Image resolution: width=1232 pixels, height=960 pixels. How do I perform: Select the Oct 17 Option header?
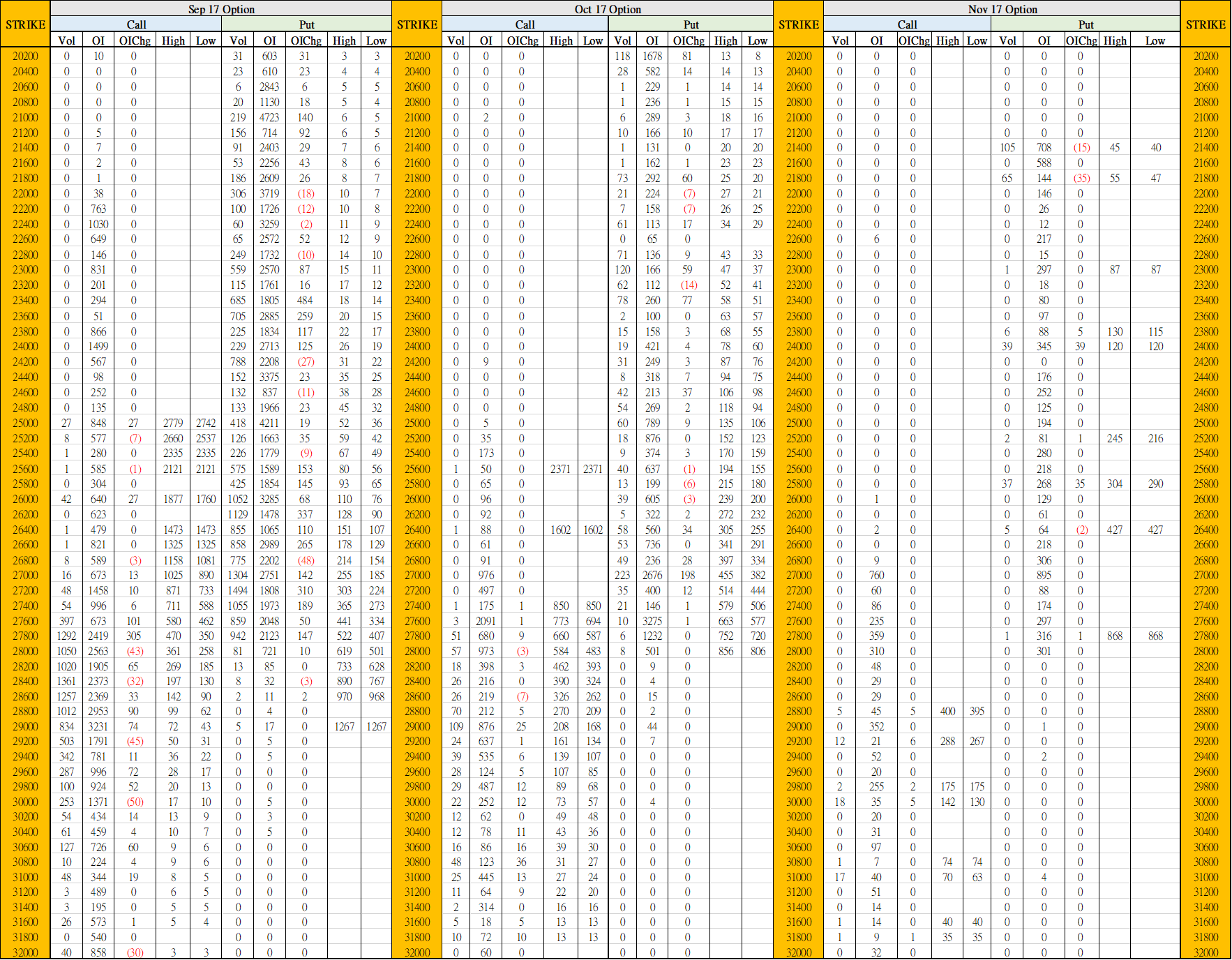(x=607, y=9)
